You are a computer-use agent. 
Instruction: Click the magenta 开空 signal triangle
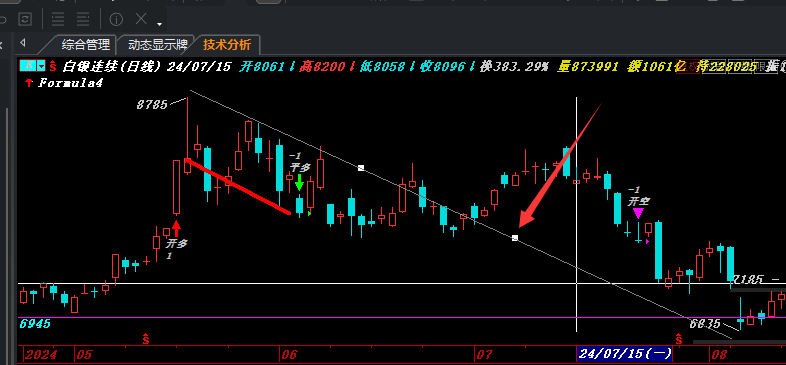(638, 214)
